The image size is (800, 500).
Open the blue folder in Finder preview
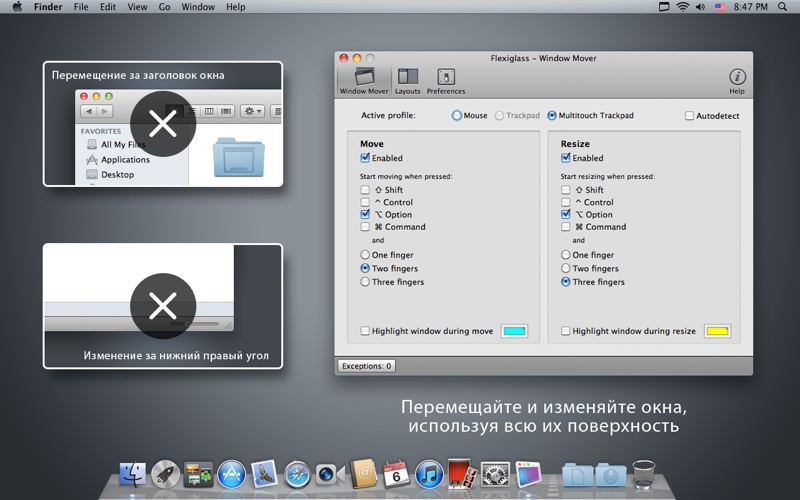click(x=238, y=157)
